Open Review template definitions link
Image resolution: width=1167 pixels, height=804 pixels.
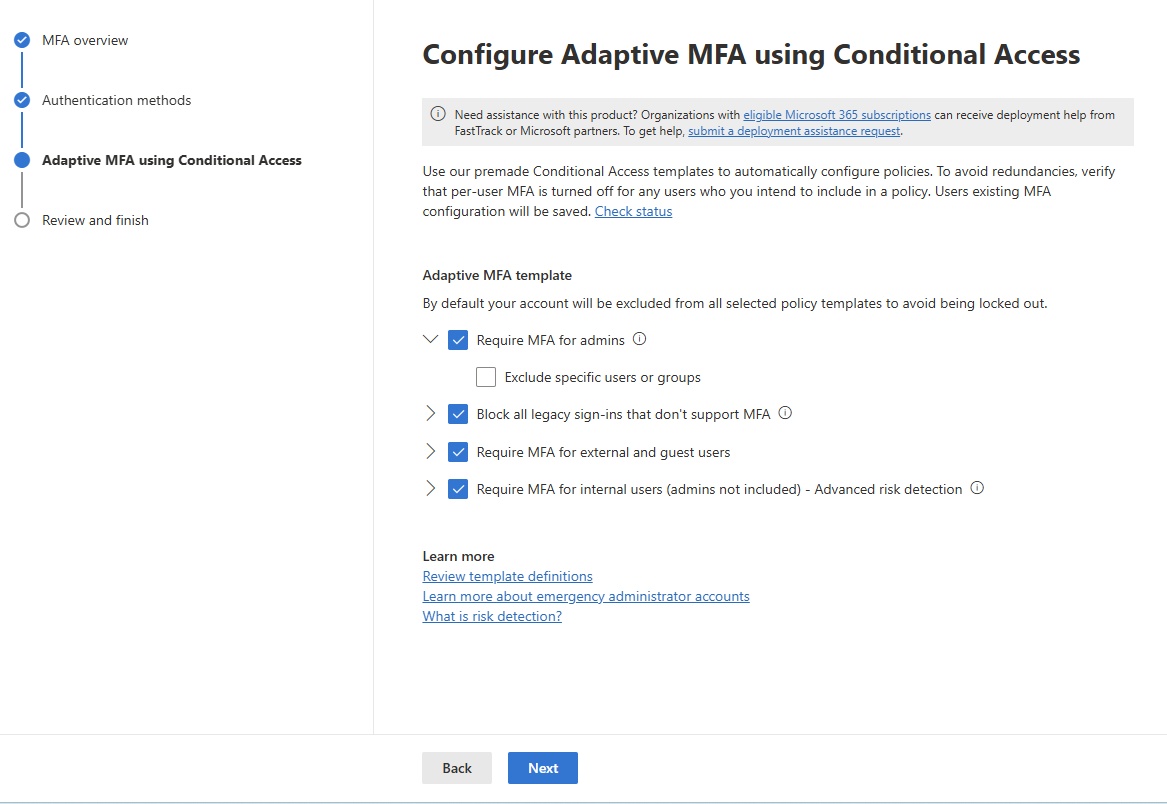(507, 576)
